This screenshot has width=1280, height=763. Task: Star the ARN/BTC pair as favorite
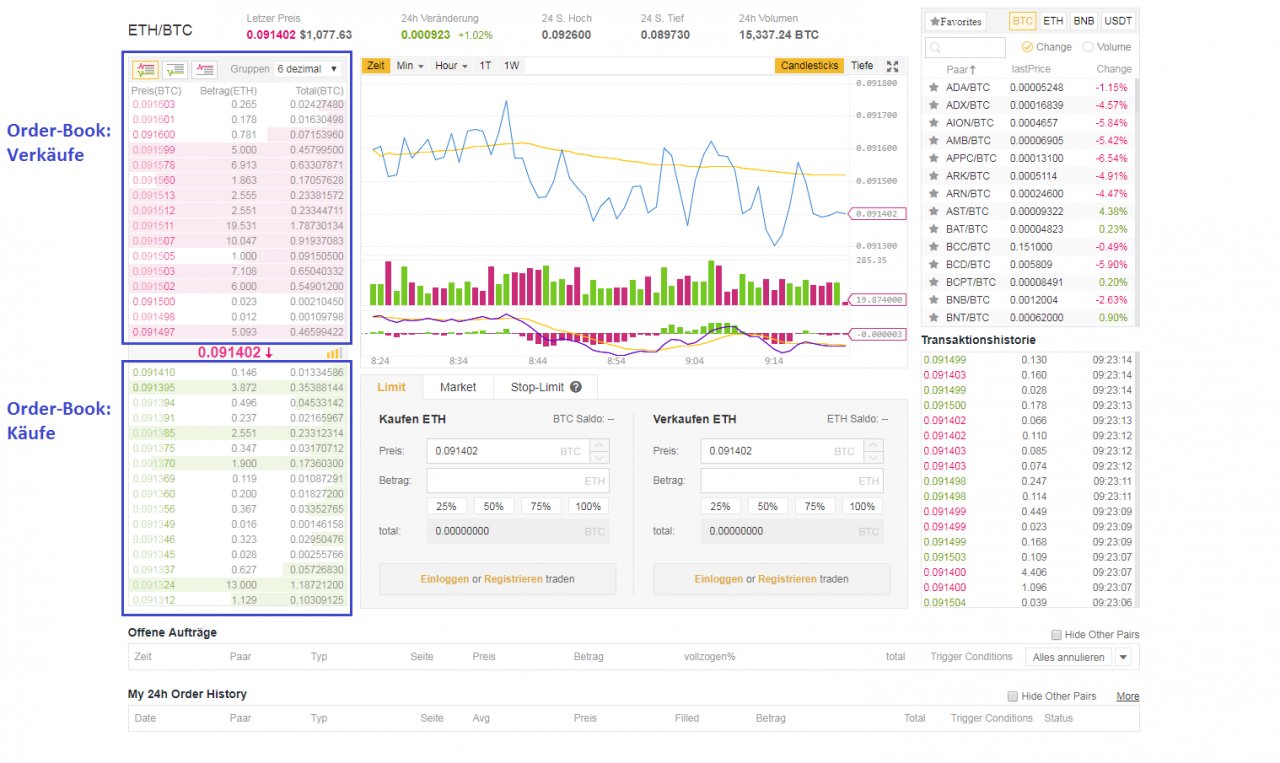pos(933,193)
